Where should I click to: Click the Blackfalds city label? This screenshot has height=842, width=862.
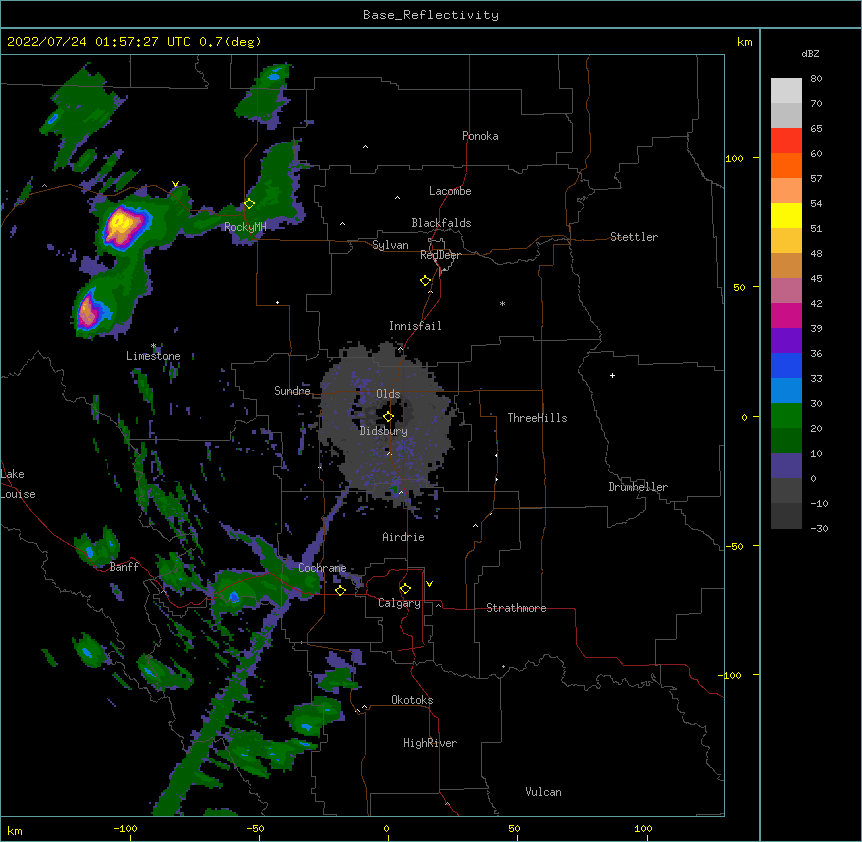(441, 223)
